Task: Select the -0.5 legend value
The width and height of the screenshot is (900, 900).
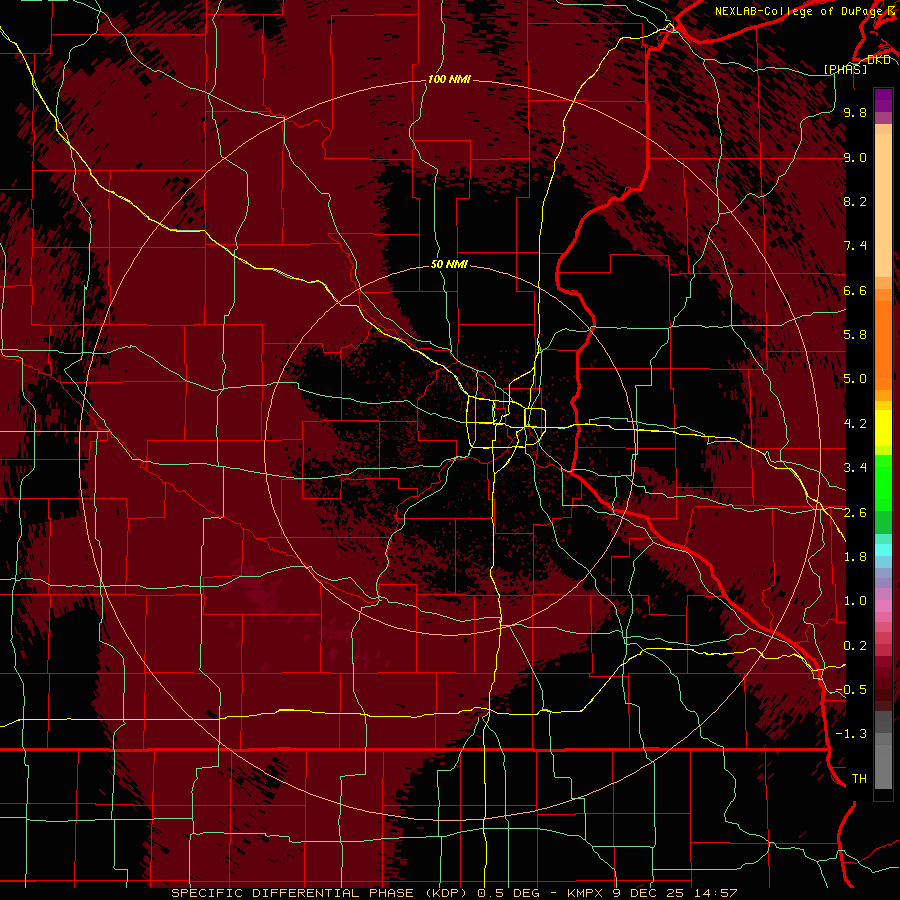Action: pos(851,690)
